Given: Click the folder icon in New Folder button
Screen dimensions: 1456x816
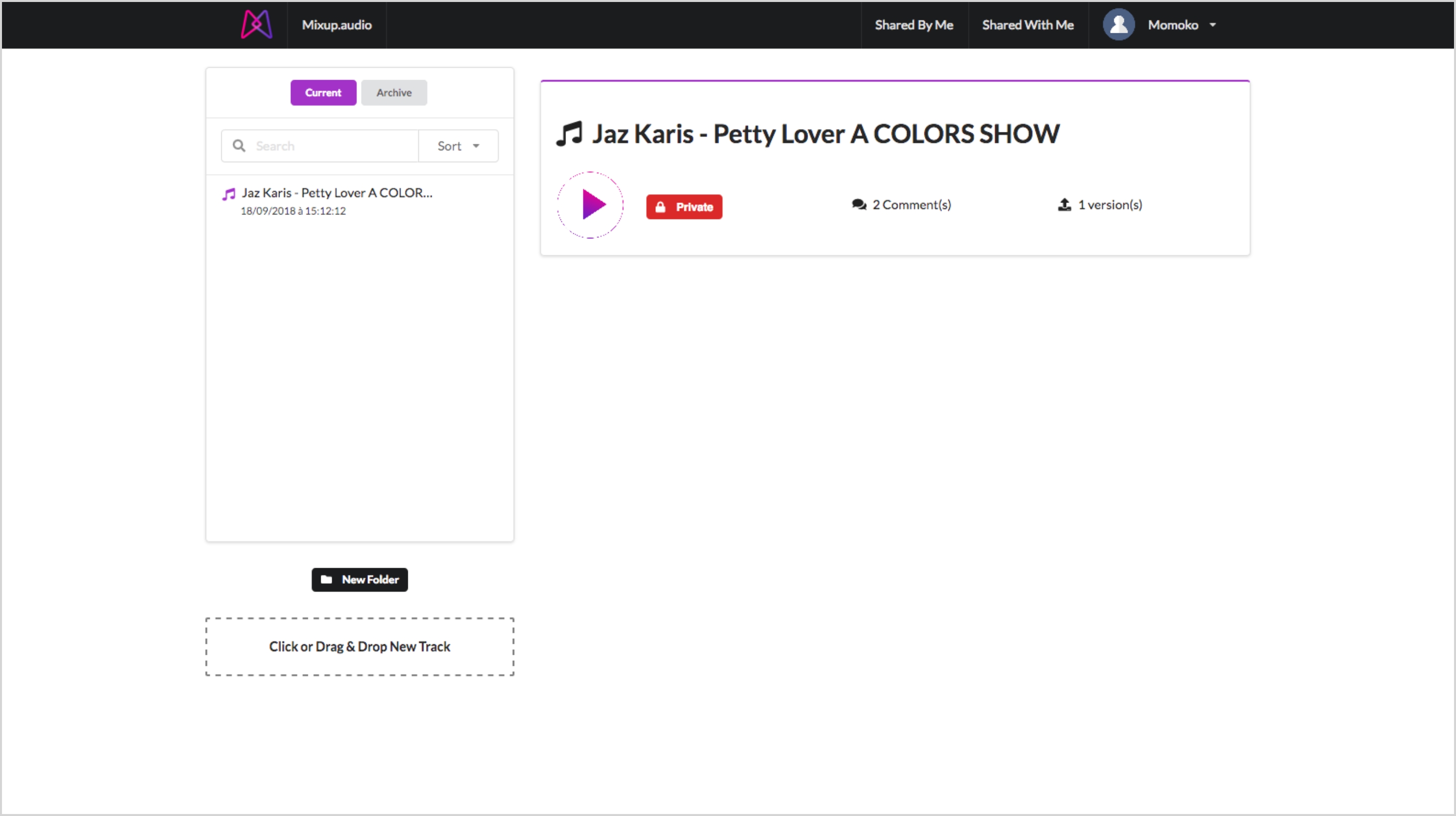Looking at the screenshot, I should [x=326, y=579].
